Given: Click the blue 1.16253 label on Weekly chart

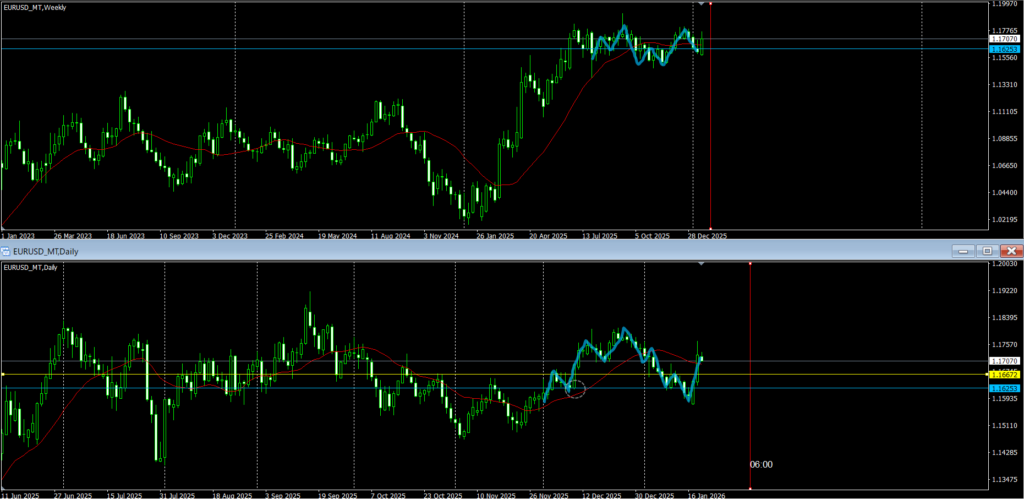Looking at the screenshot, I should tap(1003, 48).
